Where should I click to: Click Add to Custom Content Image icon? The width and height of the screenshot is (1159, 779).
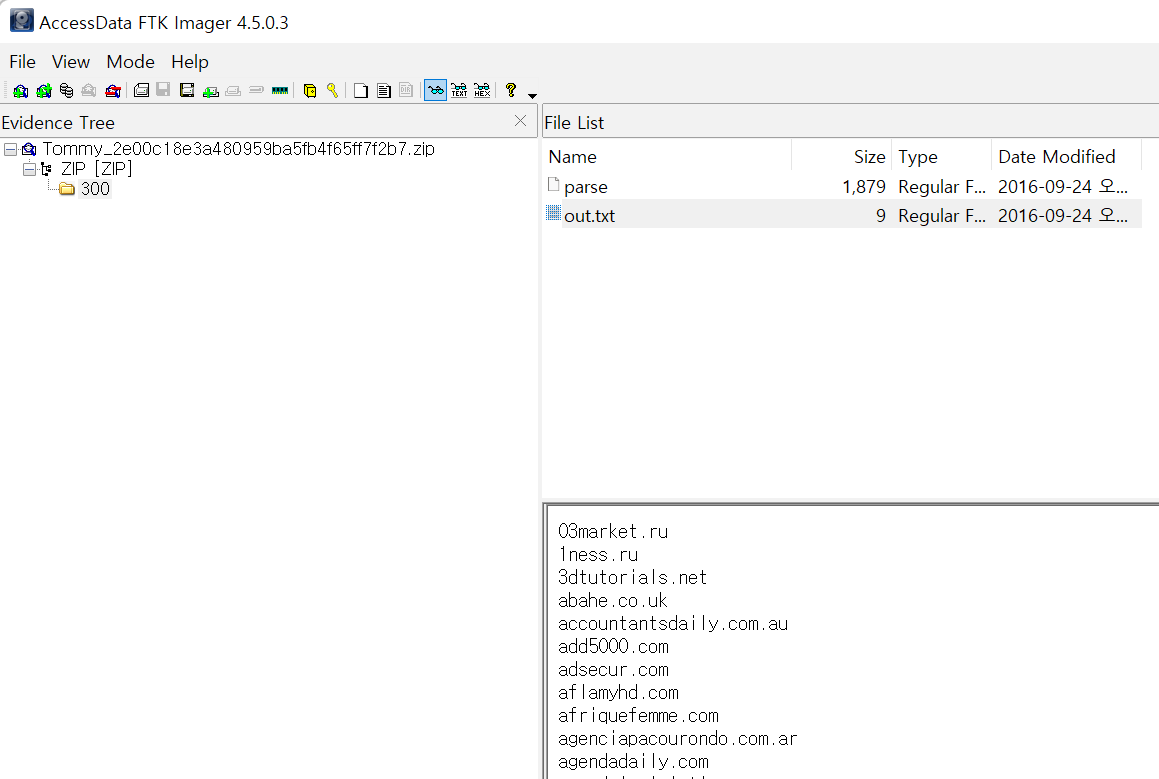point(211,90)
